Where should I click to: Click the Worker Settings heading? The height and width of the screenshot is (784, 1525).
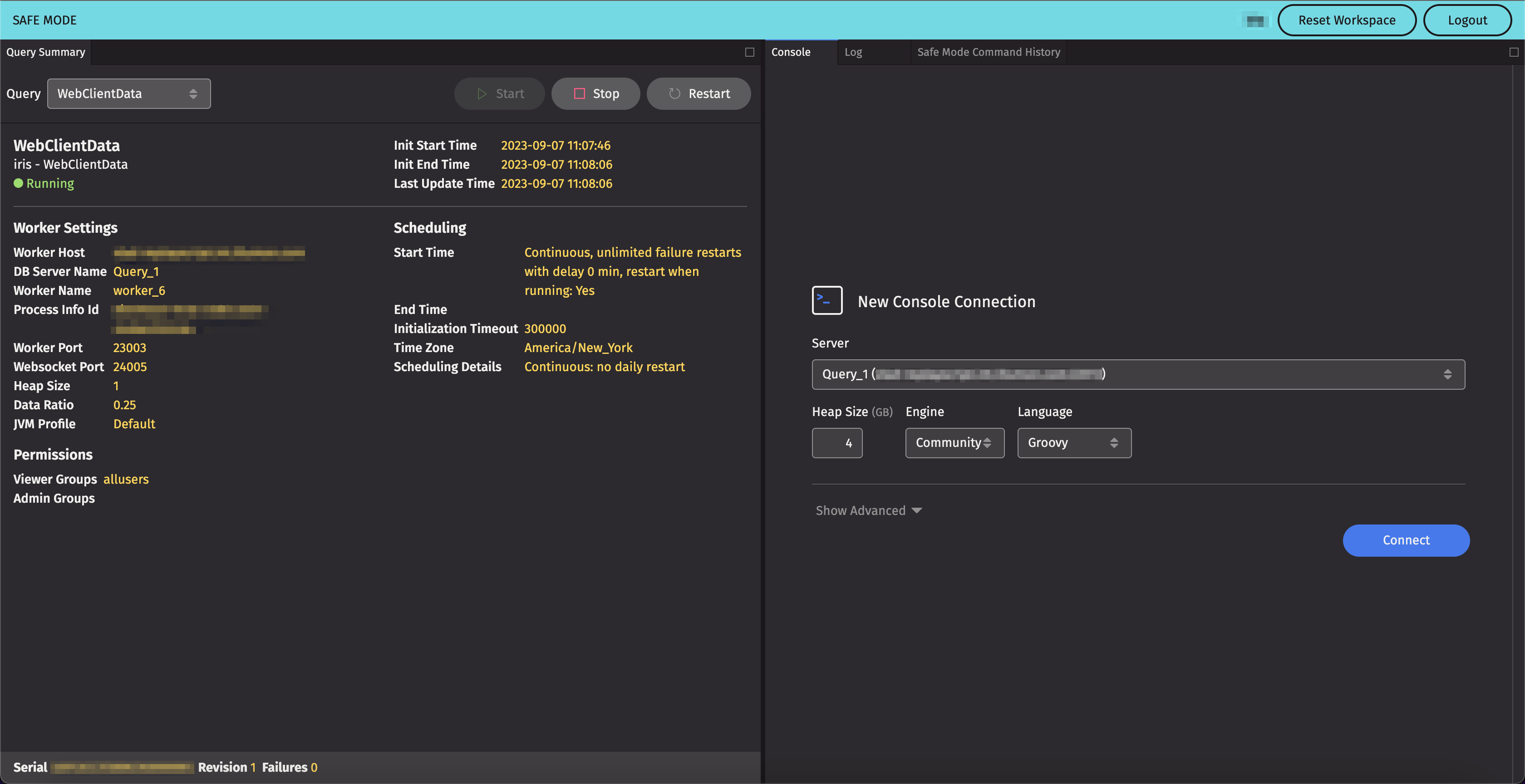click(x=66, y=228)
